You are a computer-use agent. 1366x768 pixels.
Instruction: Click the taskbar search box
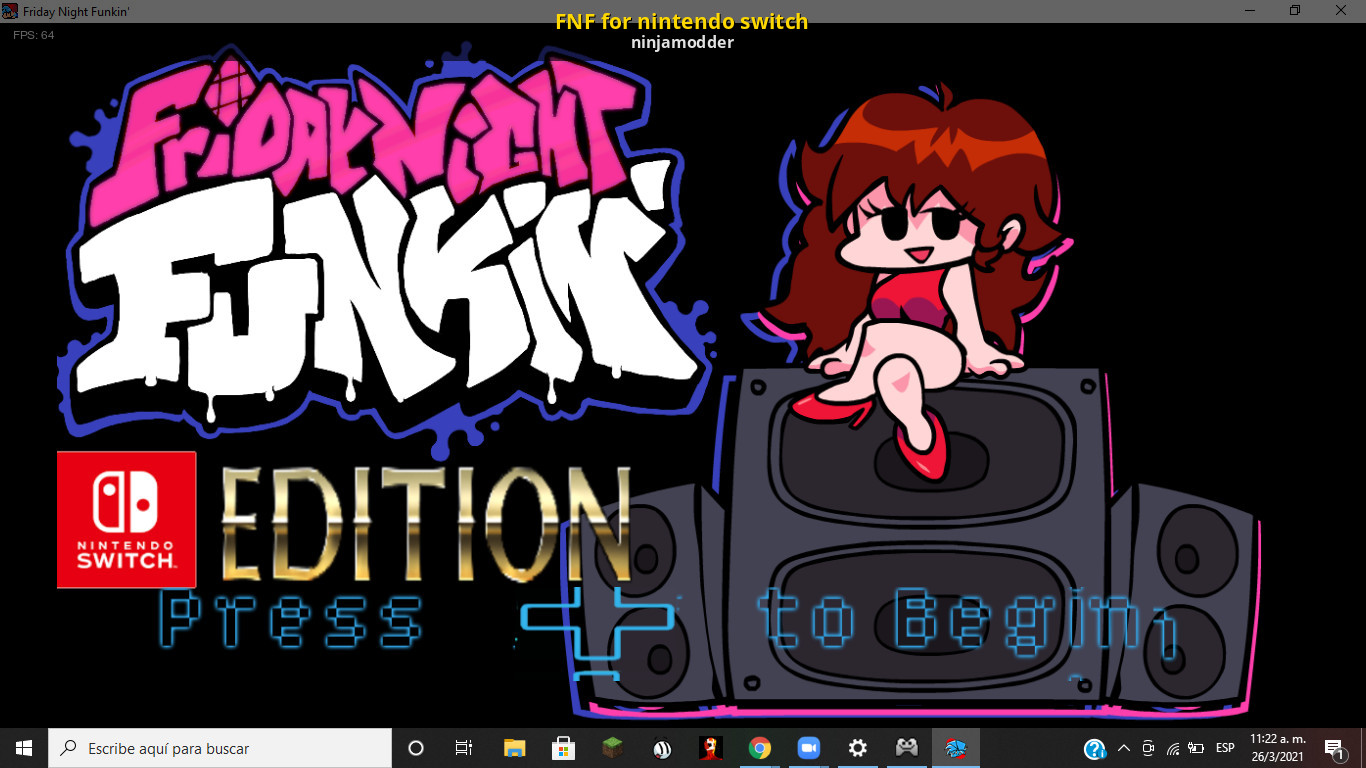pyautogui.click(x=220, y=748)
